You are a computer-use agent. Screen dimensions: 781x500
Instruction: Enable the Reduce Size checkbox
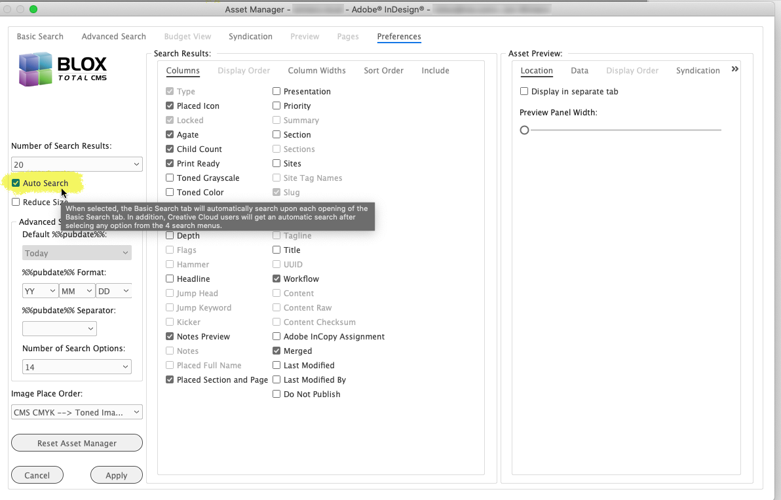(x=16, y=202)
